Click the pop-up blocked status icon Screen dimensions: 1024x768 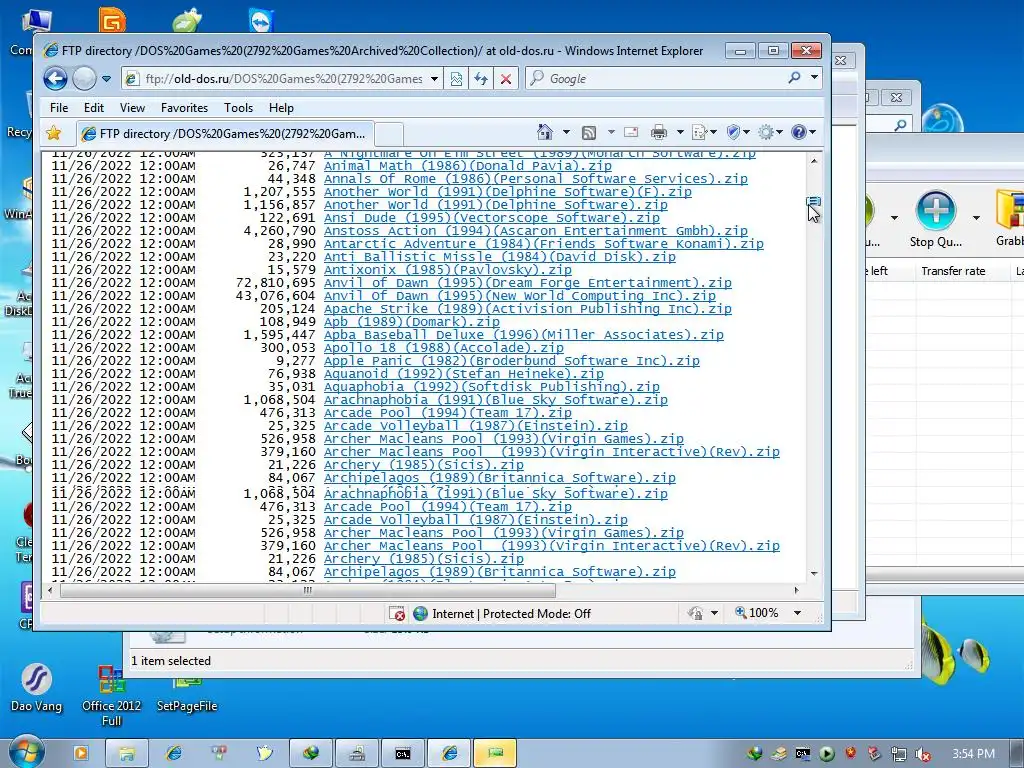pyautogui.click(x=396, y=613)
